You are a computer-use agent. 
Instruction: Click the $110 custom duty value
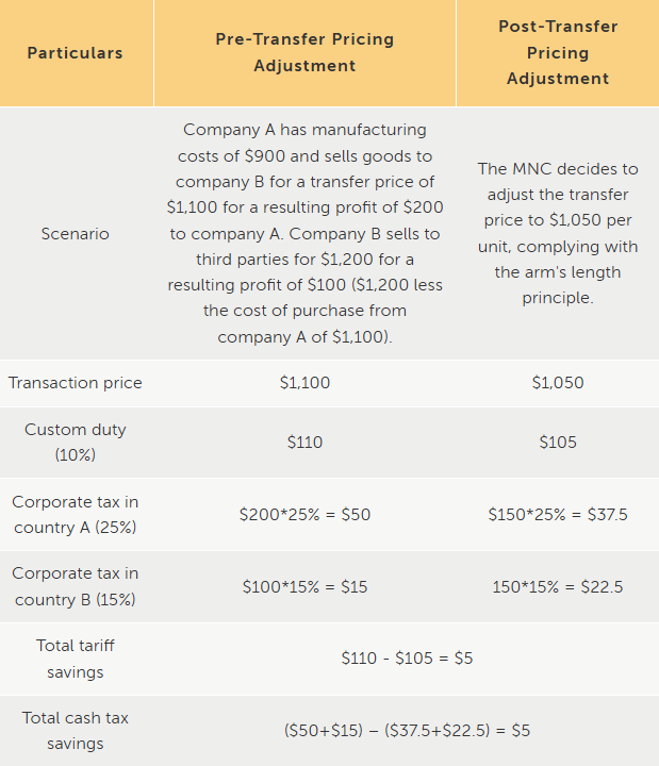click(305, 442)
